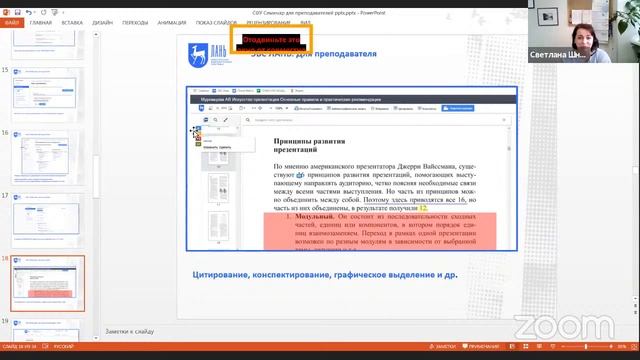Switch to the ВСТАВКА ribbon tab
The width and height of the screenshot is (640, 360).
(x=72, y=23)
